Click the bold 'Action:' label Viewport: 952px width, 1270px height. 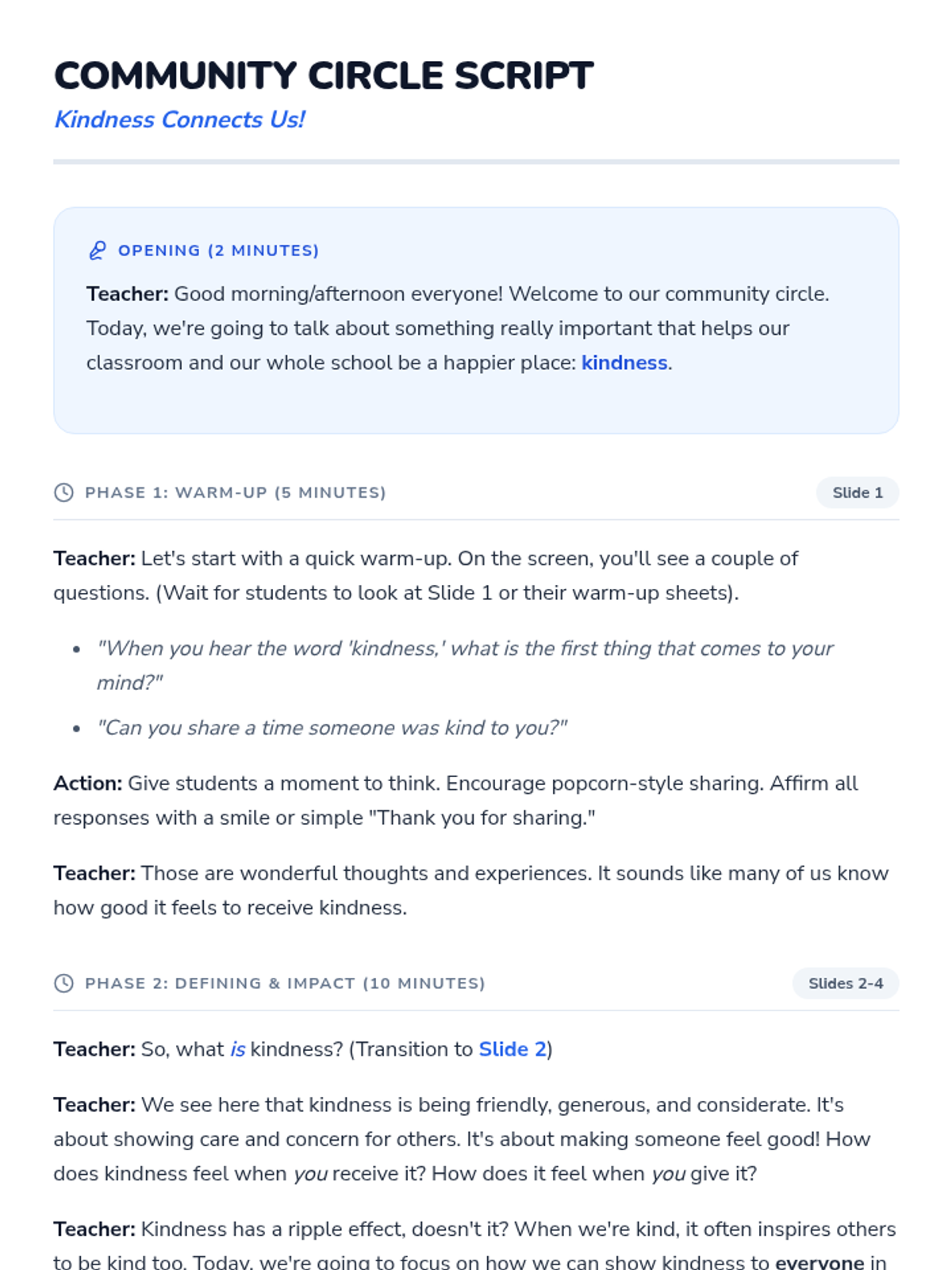pos(87,783)
